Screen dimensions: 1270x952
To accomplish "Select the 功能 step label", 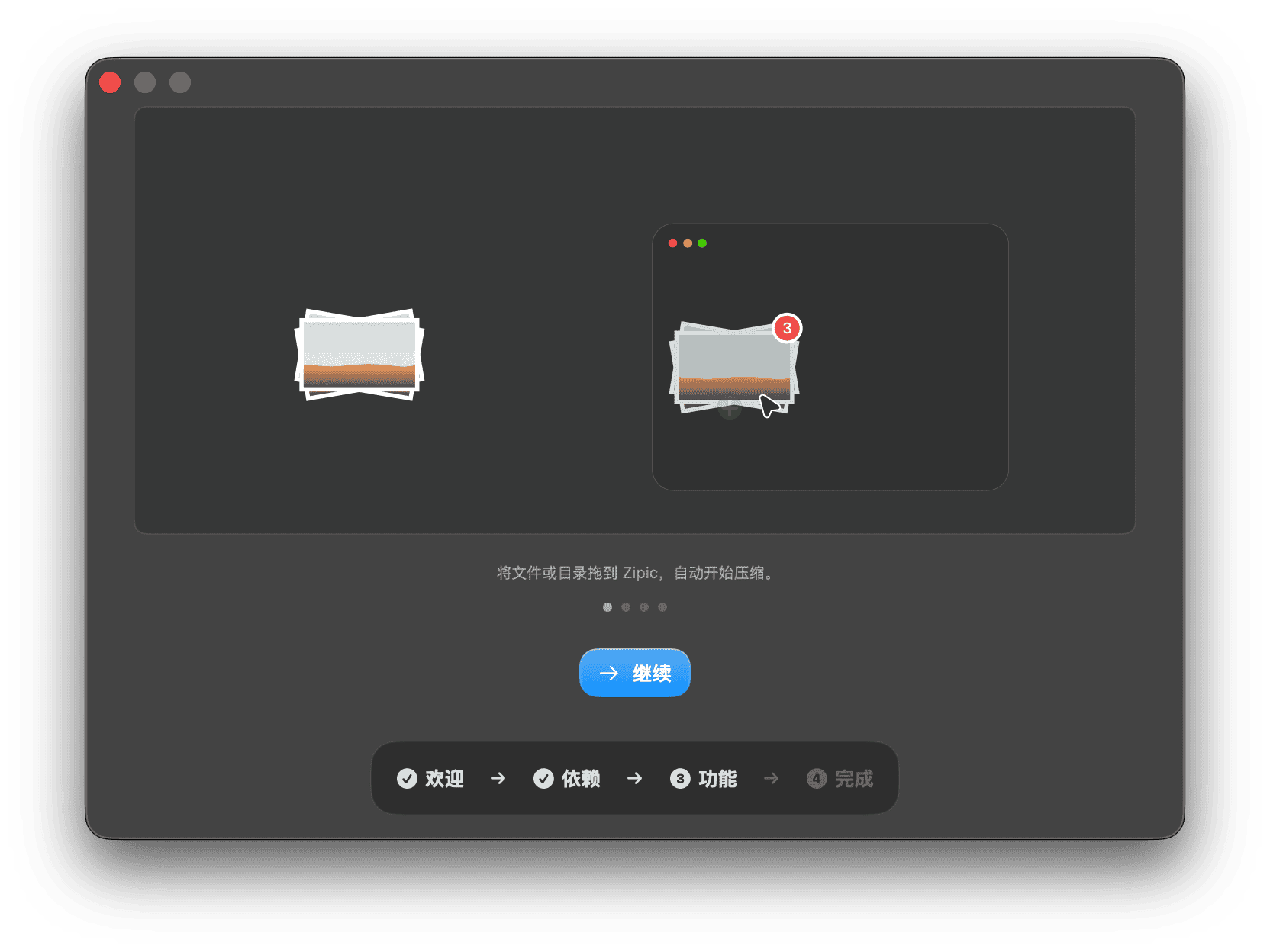I will point(717,779).
